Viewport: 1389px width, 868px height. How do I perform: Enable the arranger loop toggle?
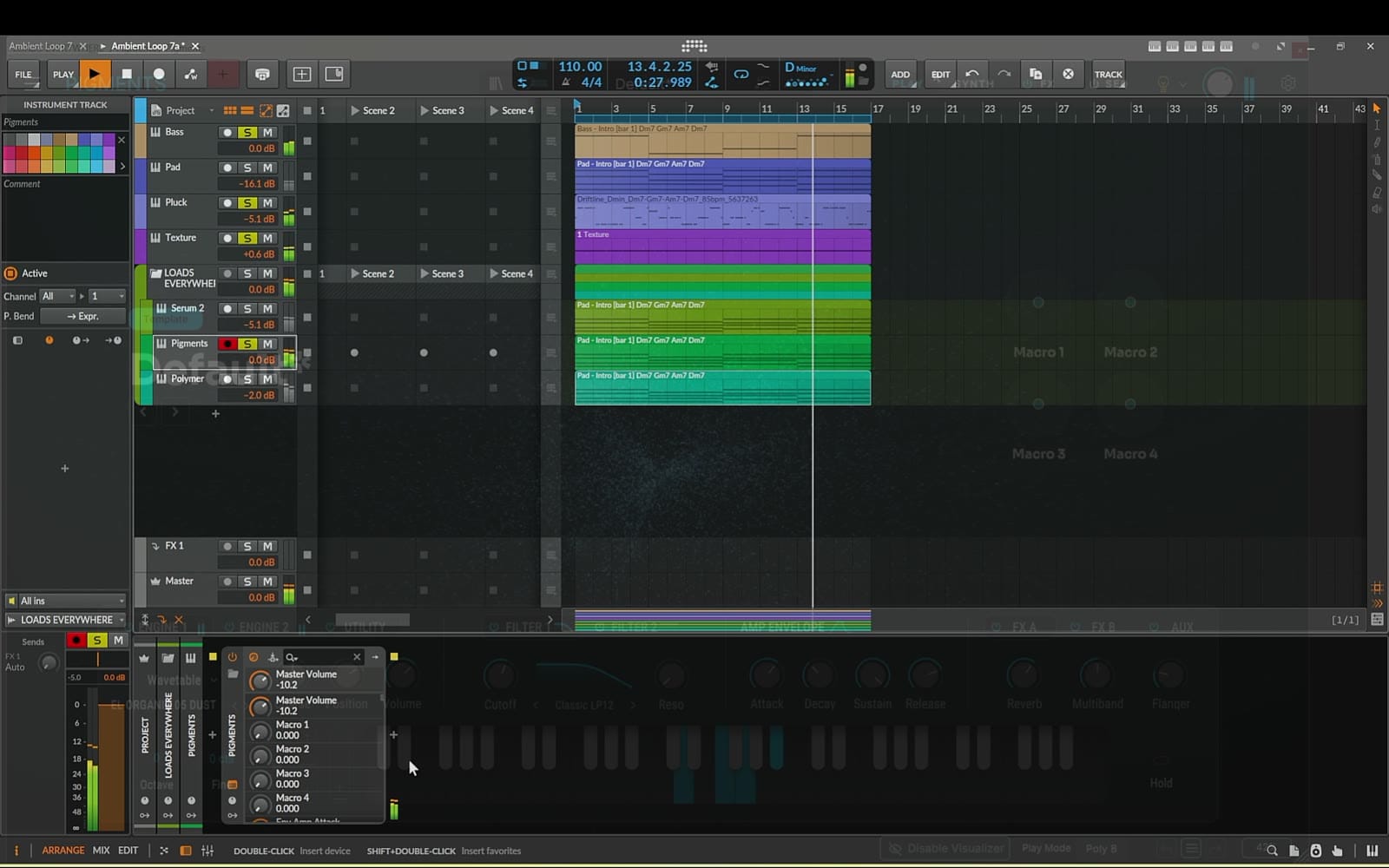741,74
